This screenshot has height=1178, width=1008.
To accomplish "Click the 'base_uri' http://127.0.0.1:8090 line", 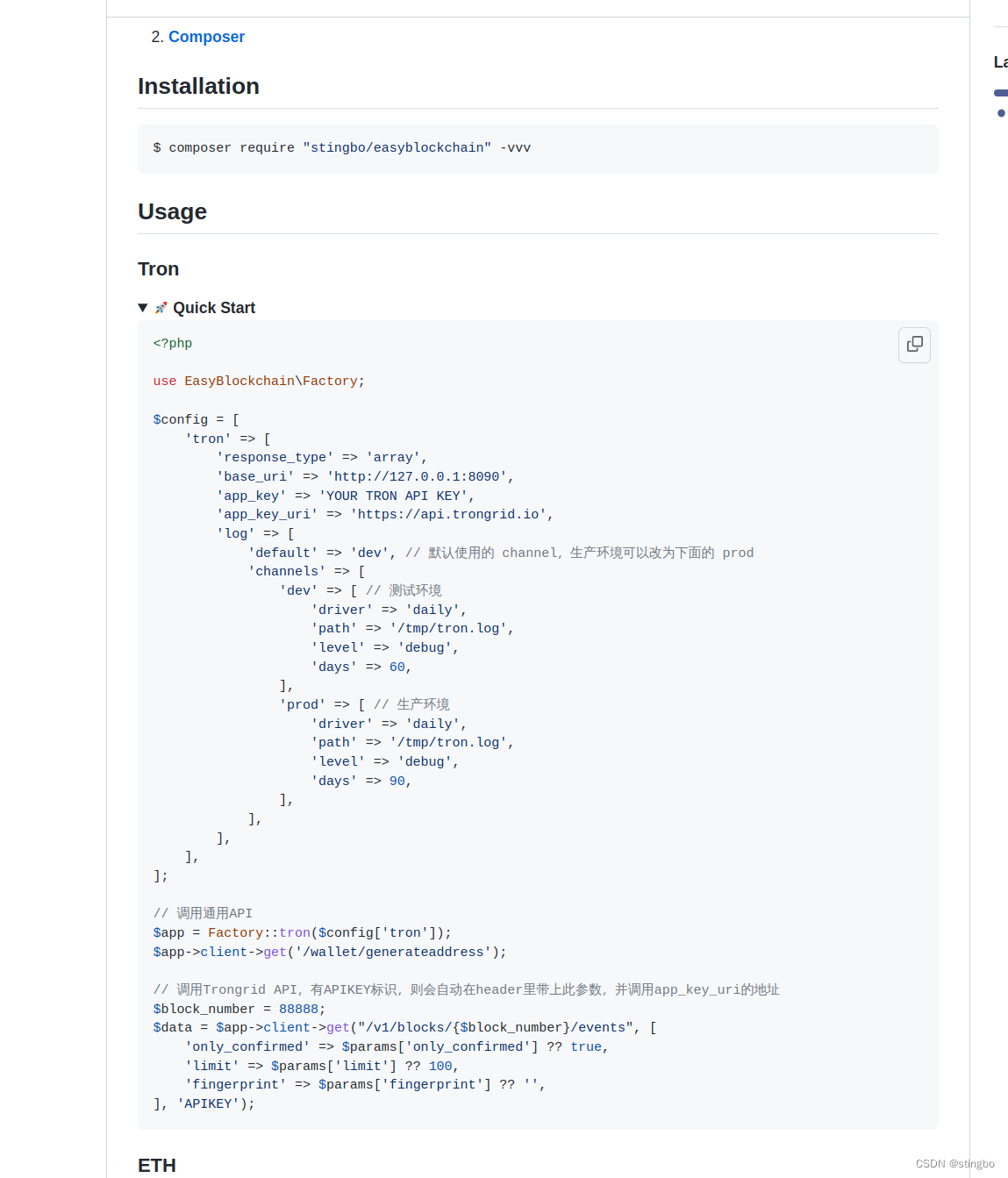I will click(x=365, y=477).
